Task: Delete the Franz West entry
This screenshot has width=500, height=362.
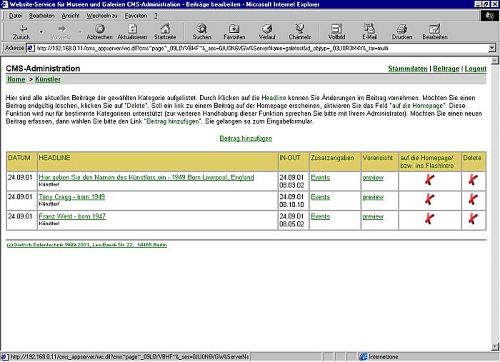Action: click(x=473, y=219)
